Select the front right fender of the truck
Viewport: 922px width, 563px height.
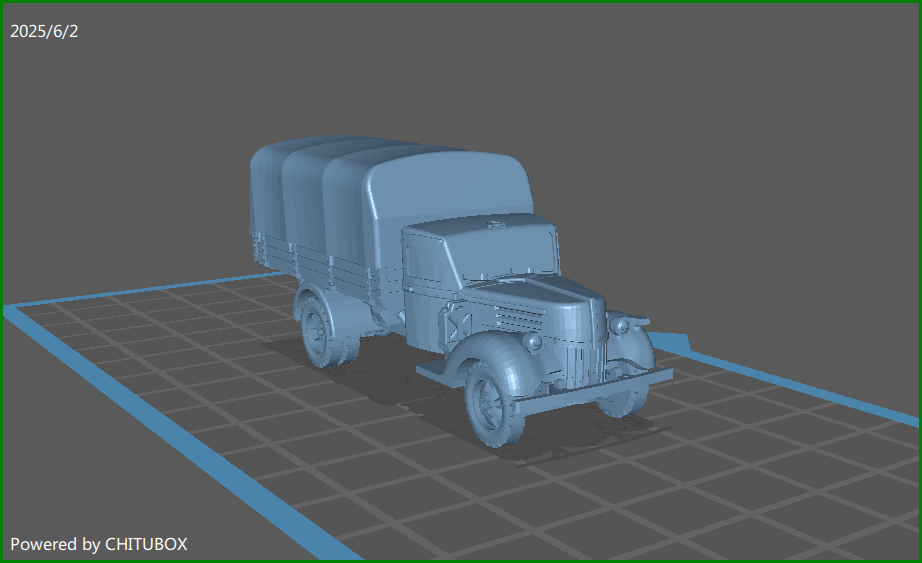click(x=630, y=345)
